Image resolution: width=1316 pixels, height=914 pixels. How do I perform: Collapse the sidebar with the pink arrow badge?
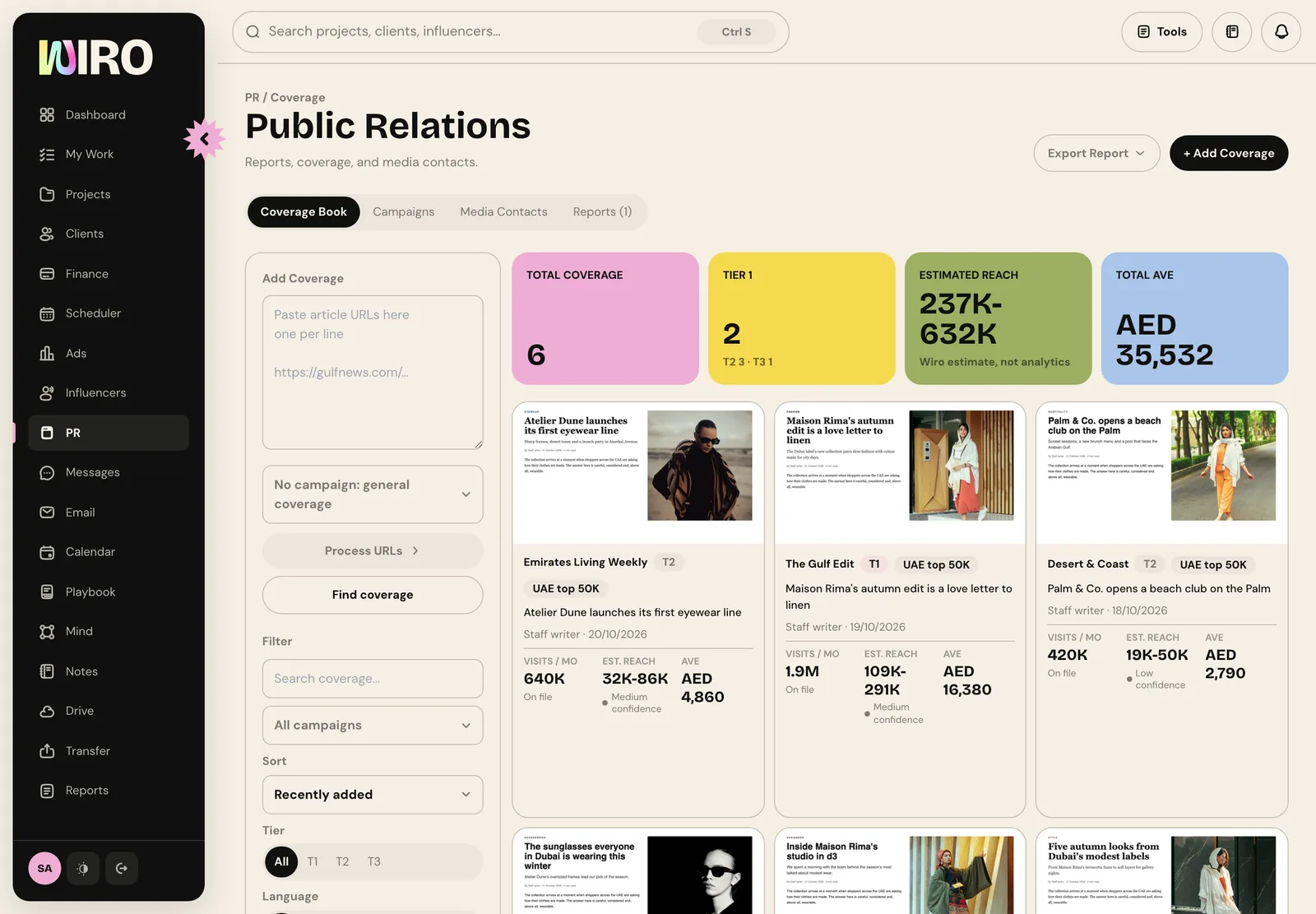(x=204, y=139)
